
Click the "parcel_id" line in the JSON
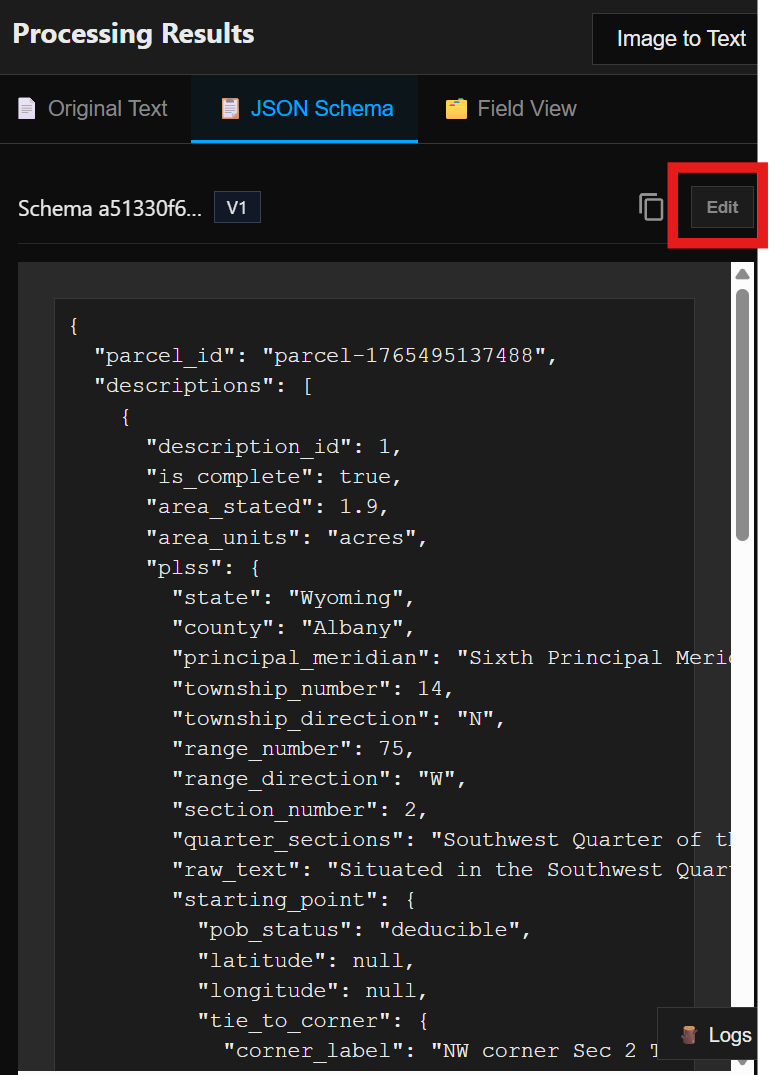[326, 355]
